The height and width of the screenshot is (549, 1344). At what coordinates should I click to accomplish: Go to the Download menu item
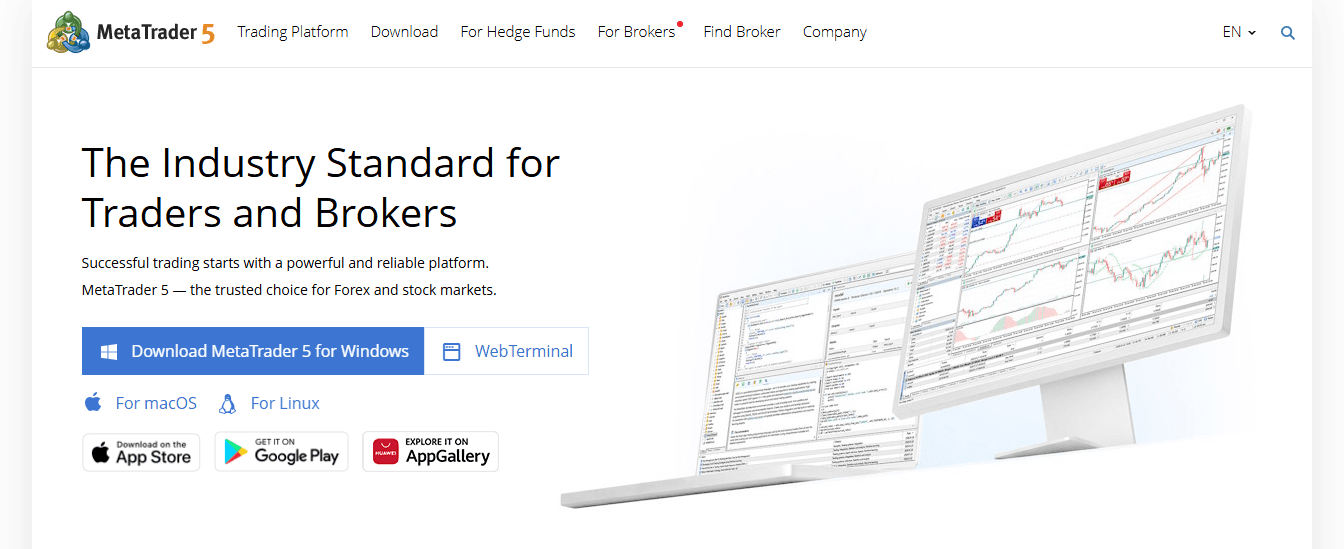pos(404,32)
